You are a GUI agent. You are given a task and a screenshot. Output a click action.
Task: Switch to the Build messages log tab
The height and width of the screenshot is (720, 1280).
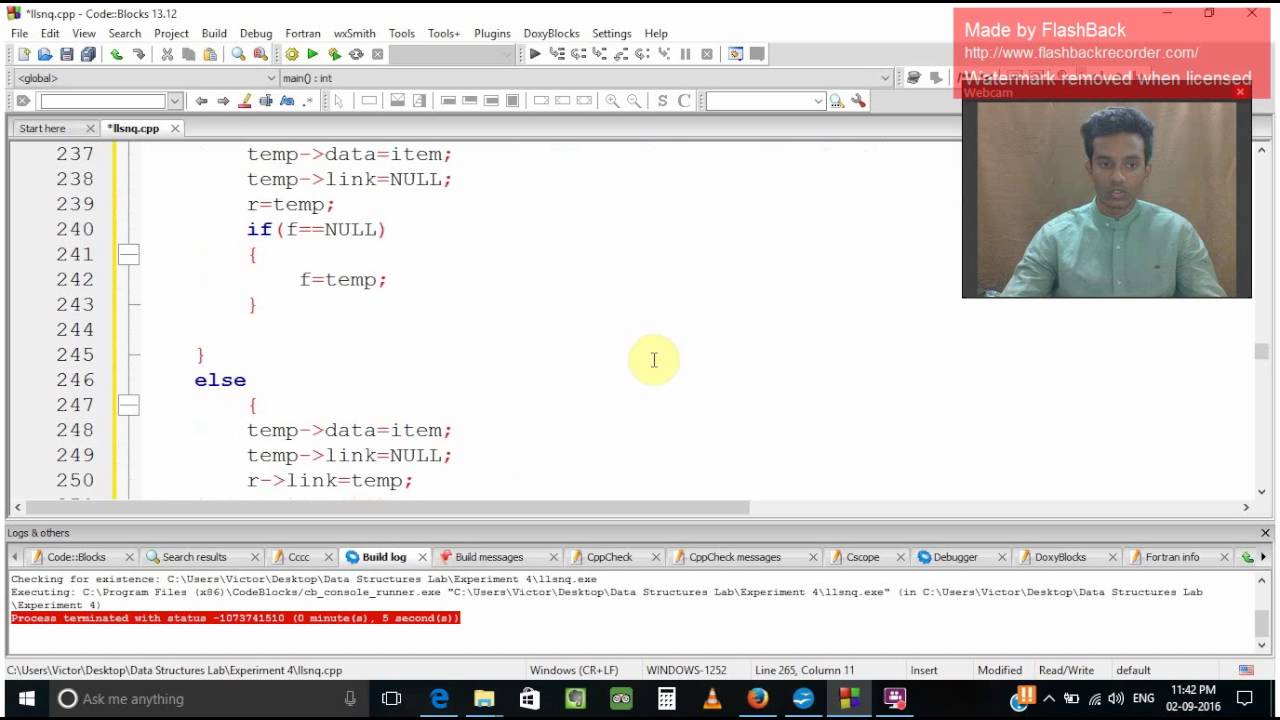click(489, 557)
